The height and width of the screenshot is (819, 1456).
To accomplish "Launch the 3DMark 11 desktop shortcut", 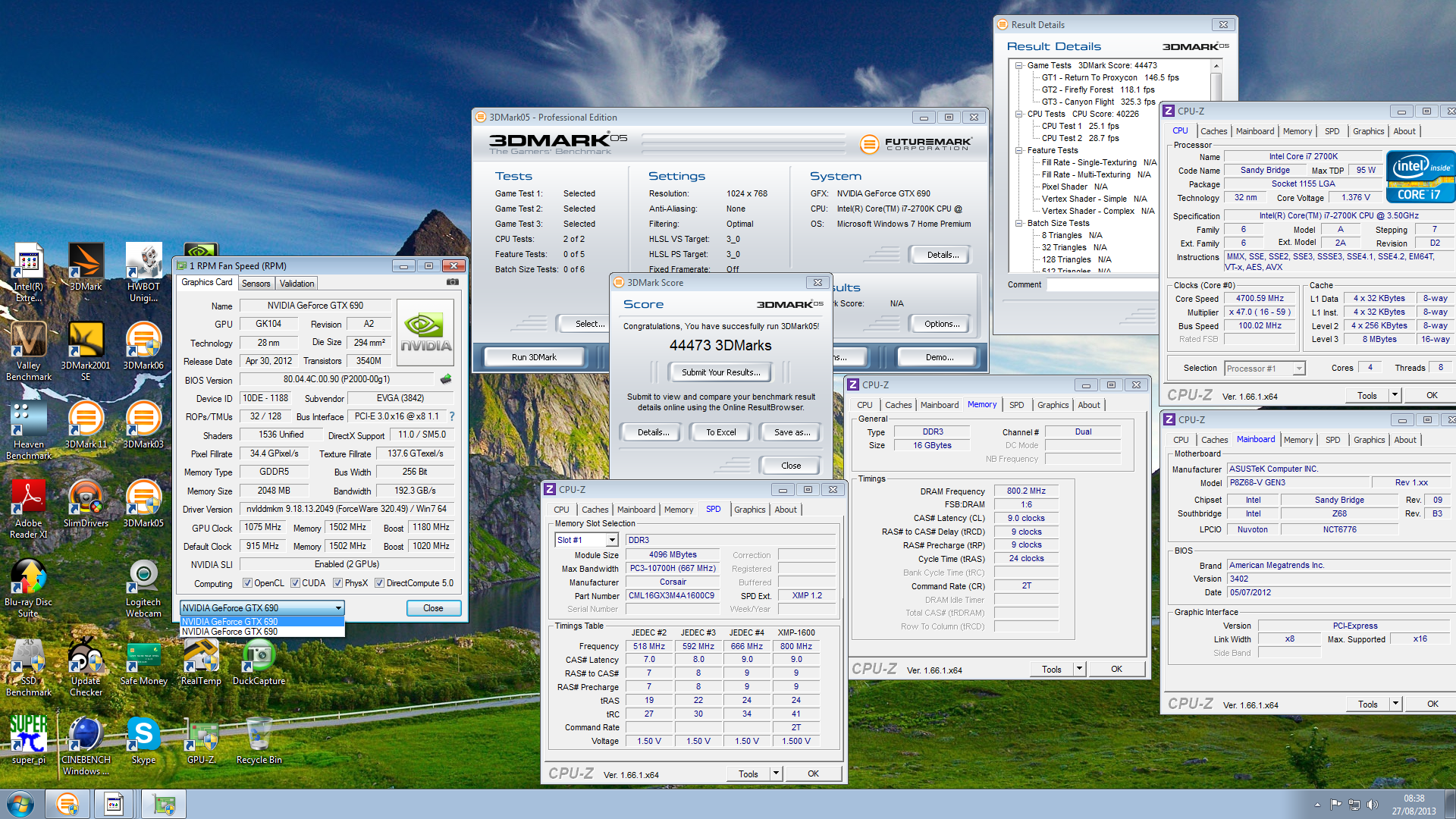I will point(86,425).
